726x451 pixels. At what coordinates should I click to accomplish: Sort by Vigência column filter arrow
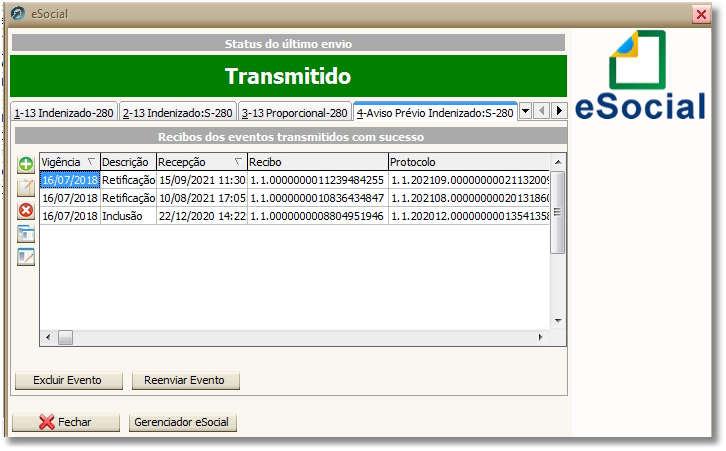pyautogui.click(x=91, y=162)
